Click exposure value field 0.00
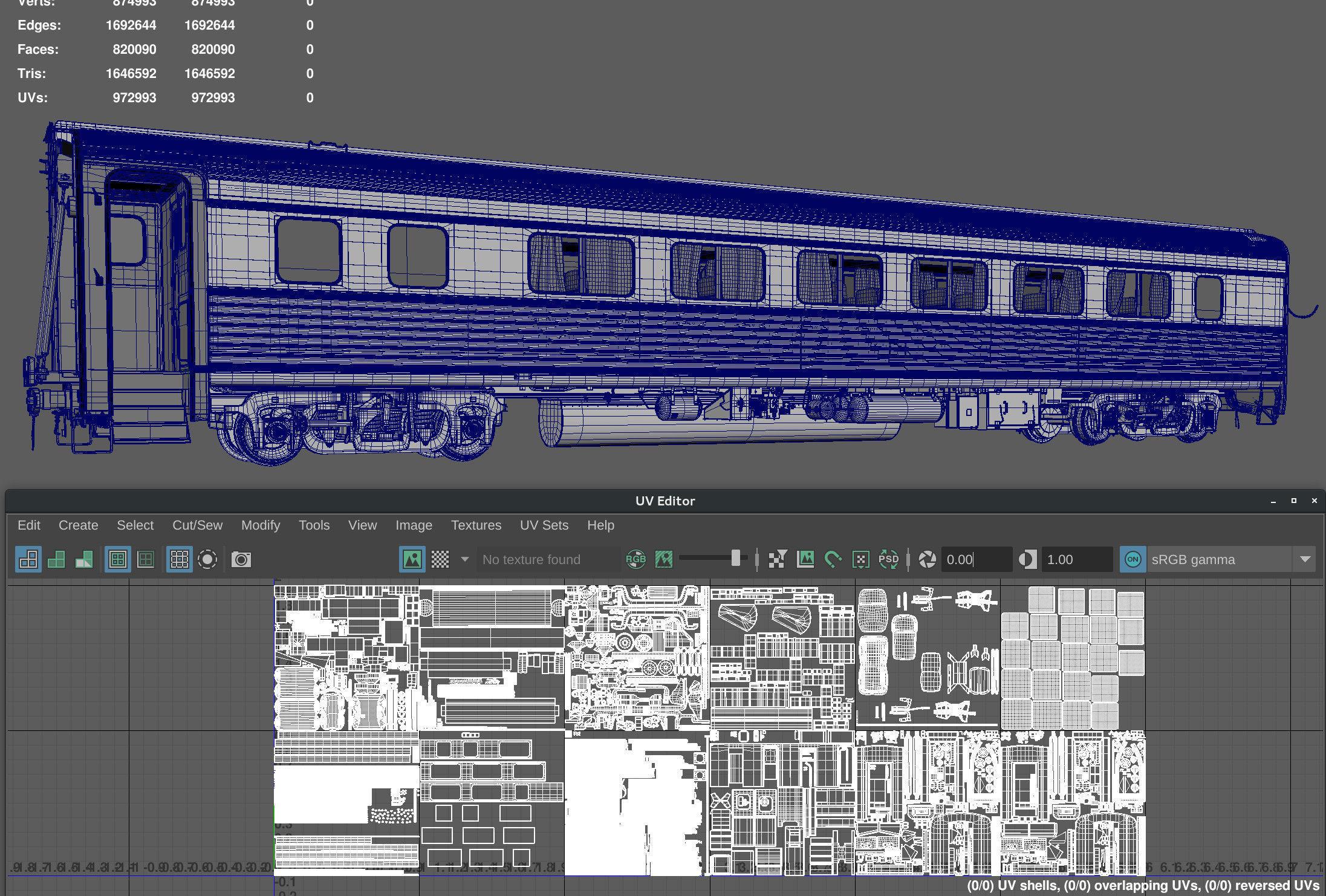Image resolution: width=1326 pixels, height=896 pixels. tap(977, 559)
